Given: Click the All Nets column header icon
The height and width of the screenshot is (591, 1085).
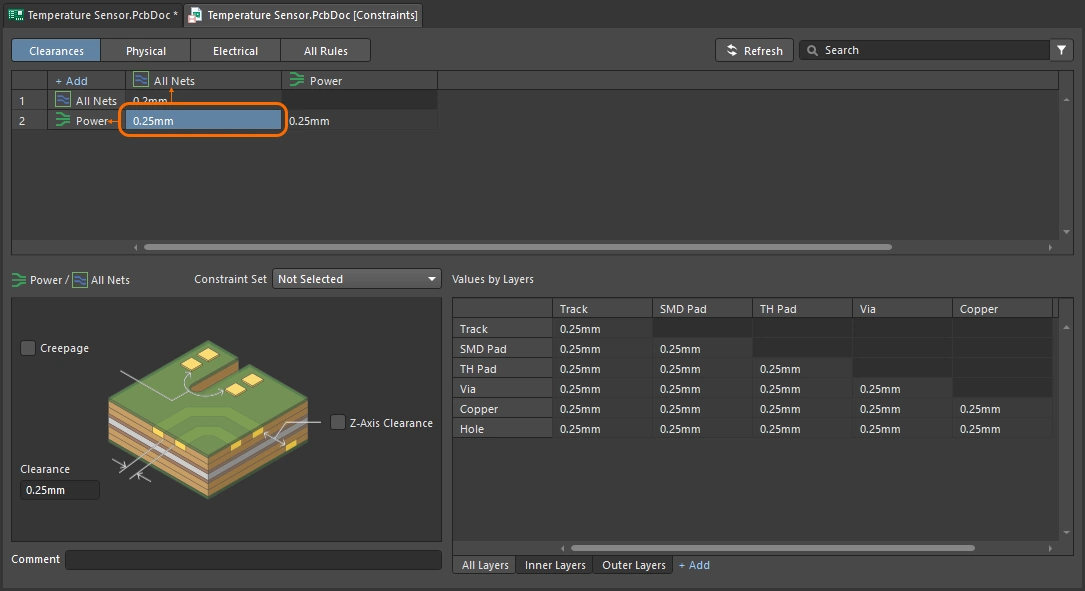Looking at the screenshot, I should coord(141,80).
